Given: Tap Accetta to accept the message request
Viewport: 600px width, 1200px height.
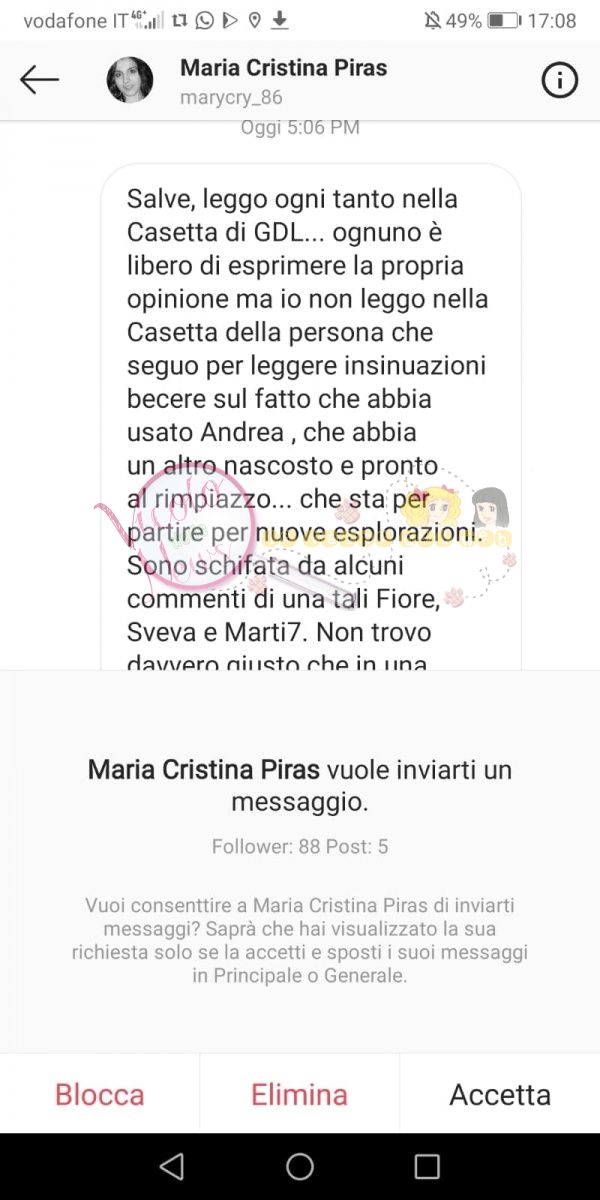Looking at the screenshot, I should (500, 1094).
